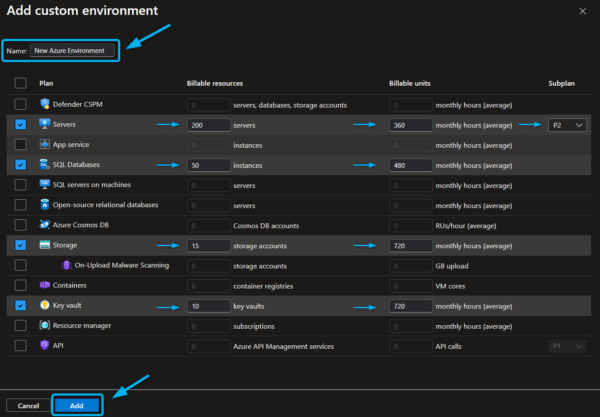Toggle the select-all plans header checkbox

(21, 83)
